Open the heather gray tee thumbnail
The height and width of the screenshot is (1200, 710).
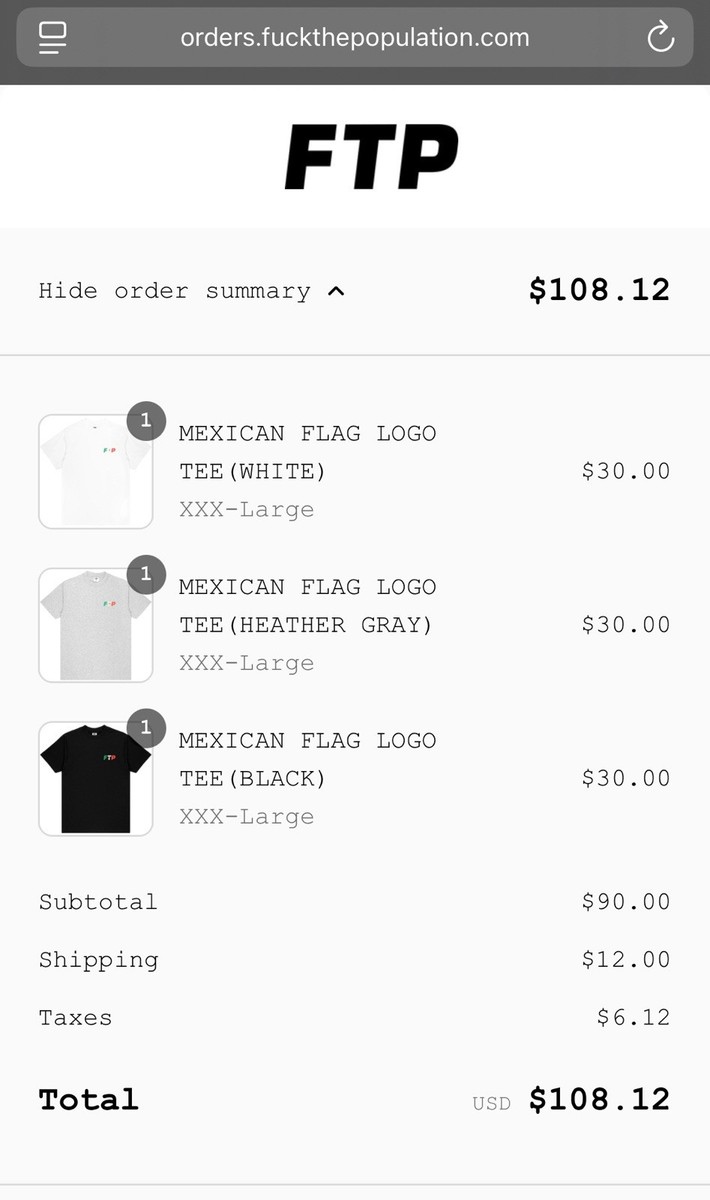pyautogui.click(x=95, y=626)
